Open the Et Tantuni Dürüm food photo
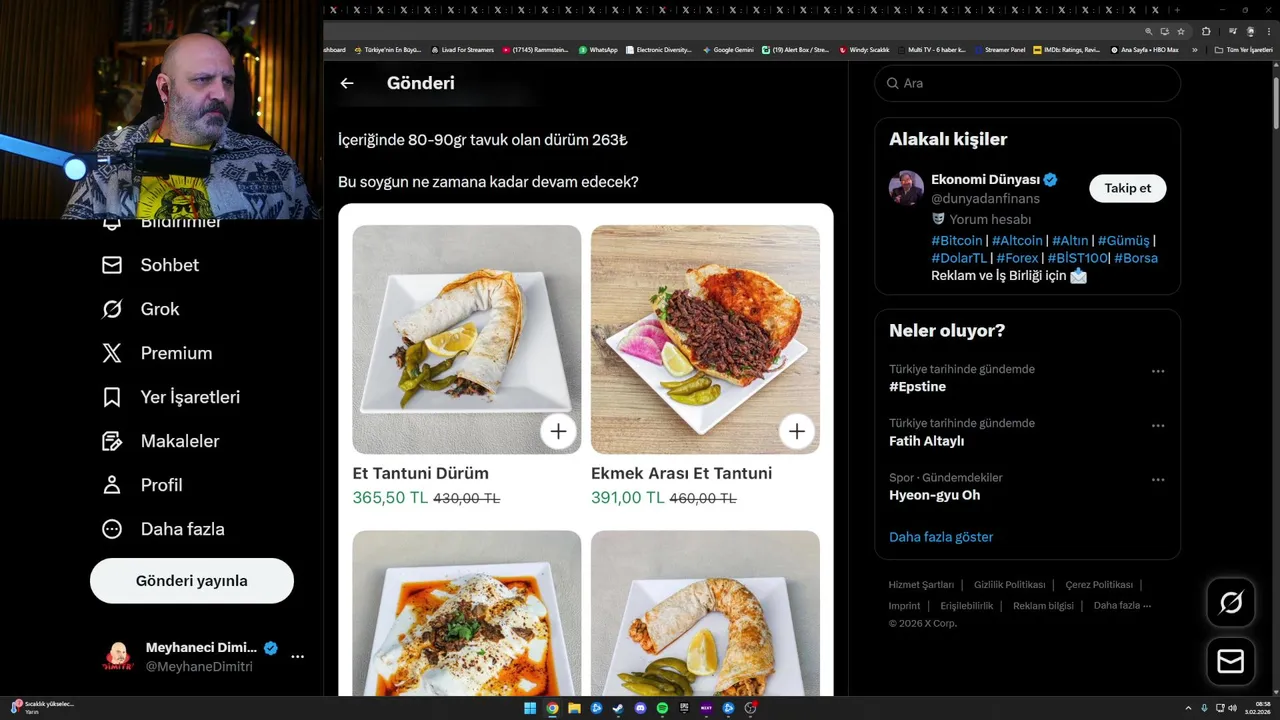 (467, 339)
